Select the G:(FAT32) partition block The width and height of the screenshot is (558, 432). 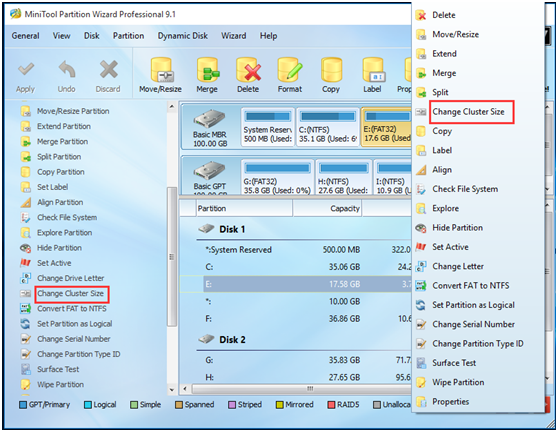(277, 178)
